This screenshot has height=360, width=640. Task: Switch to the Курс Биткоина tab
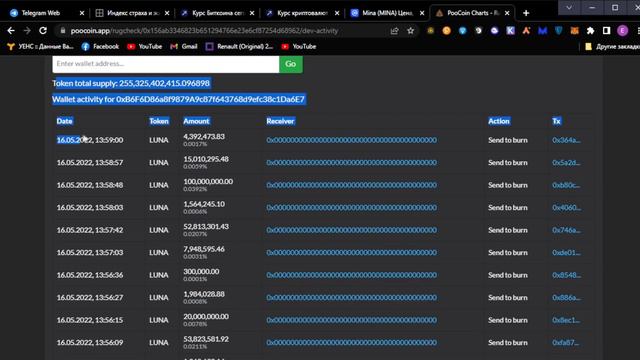click(x=218, y=13)
